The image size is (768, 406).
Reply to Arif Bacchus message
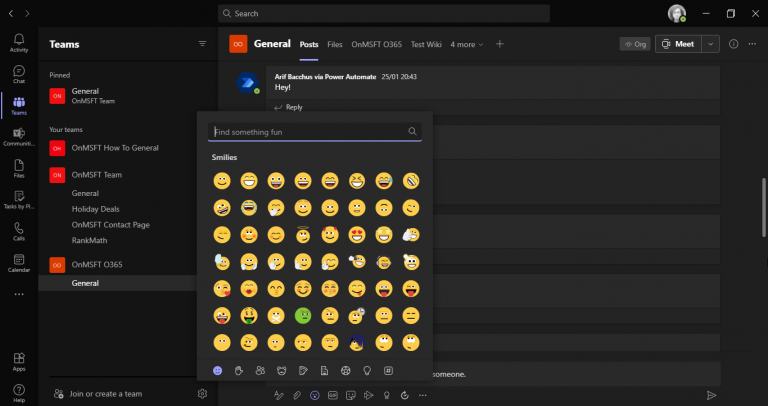click(288, 107)
